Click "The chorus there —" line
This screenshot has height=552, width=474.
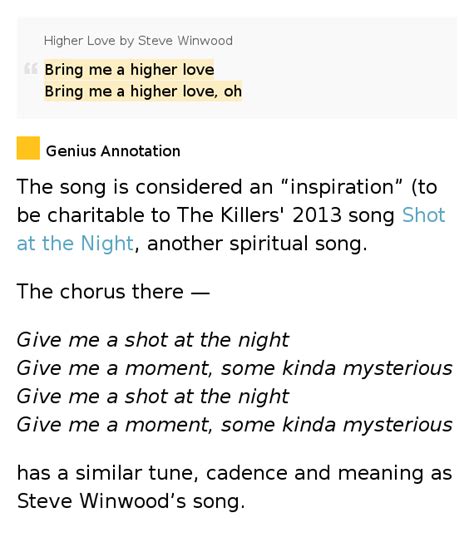click(113, 291)
